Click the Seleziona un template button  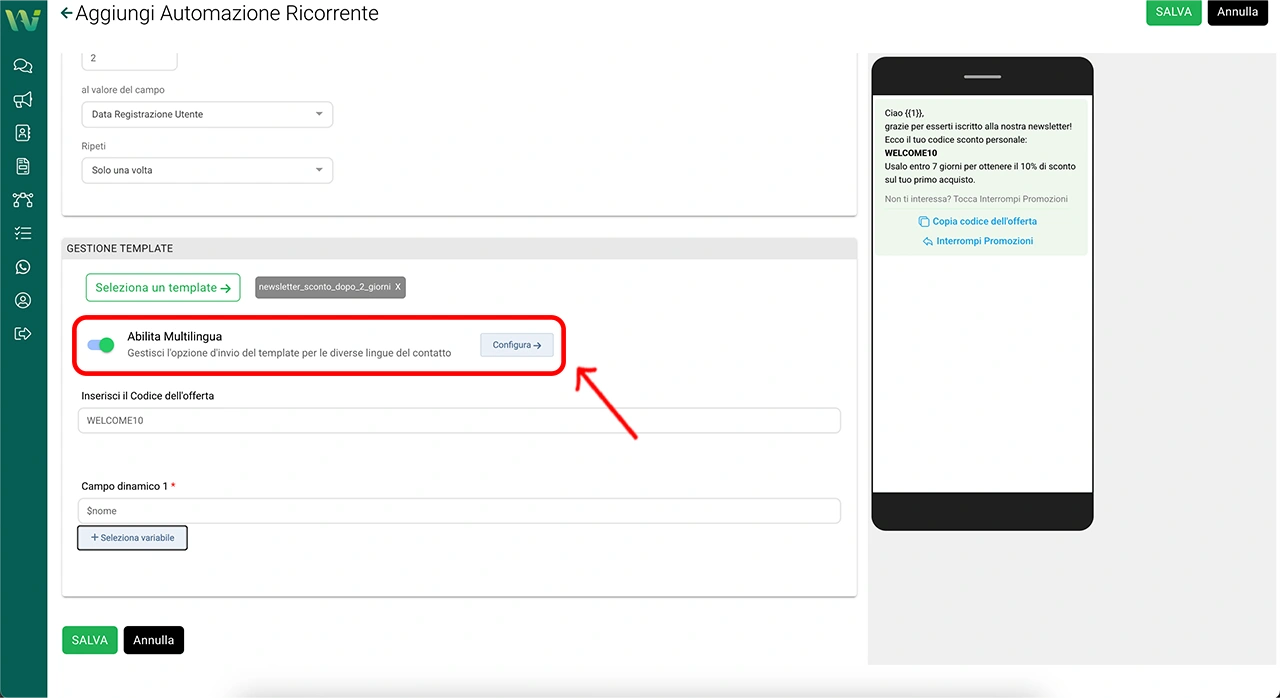(163, 288)
